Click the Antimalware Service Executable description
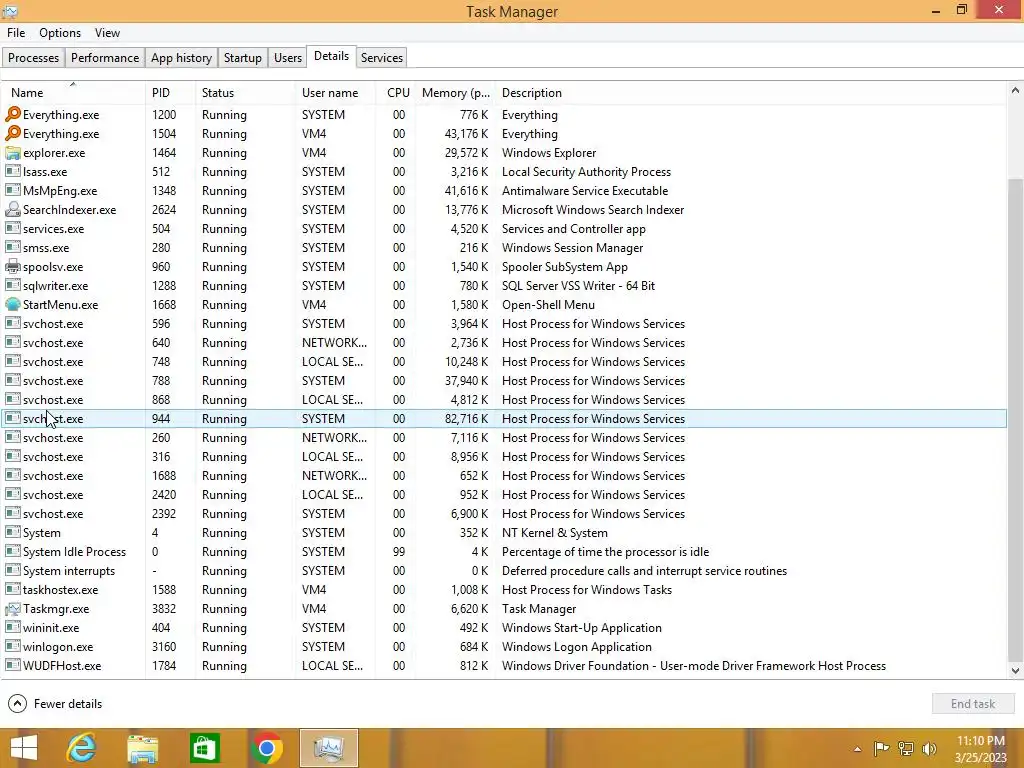Image resolution: width=1024 pixels, height=768 pixels. click(585, 191)
